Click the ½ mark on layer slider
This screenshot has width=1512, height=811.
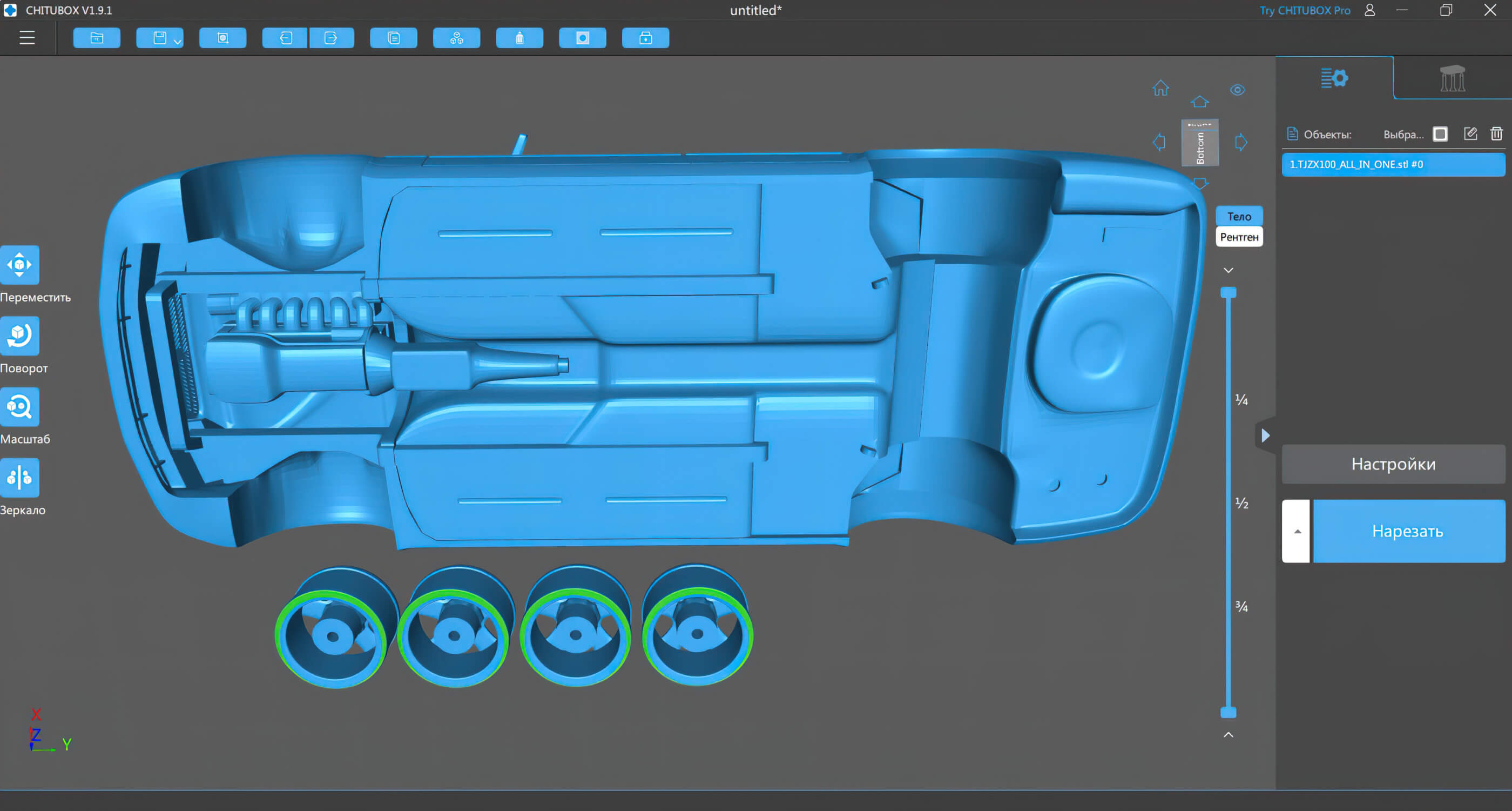(1241, 503)
